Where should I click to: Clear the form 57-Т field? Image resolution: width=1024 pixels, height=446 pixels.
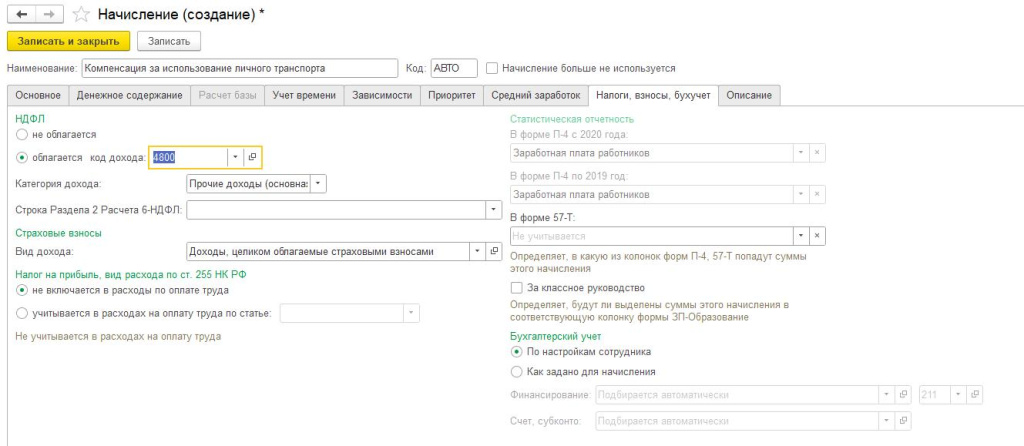[817, 235]
